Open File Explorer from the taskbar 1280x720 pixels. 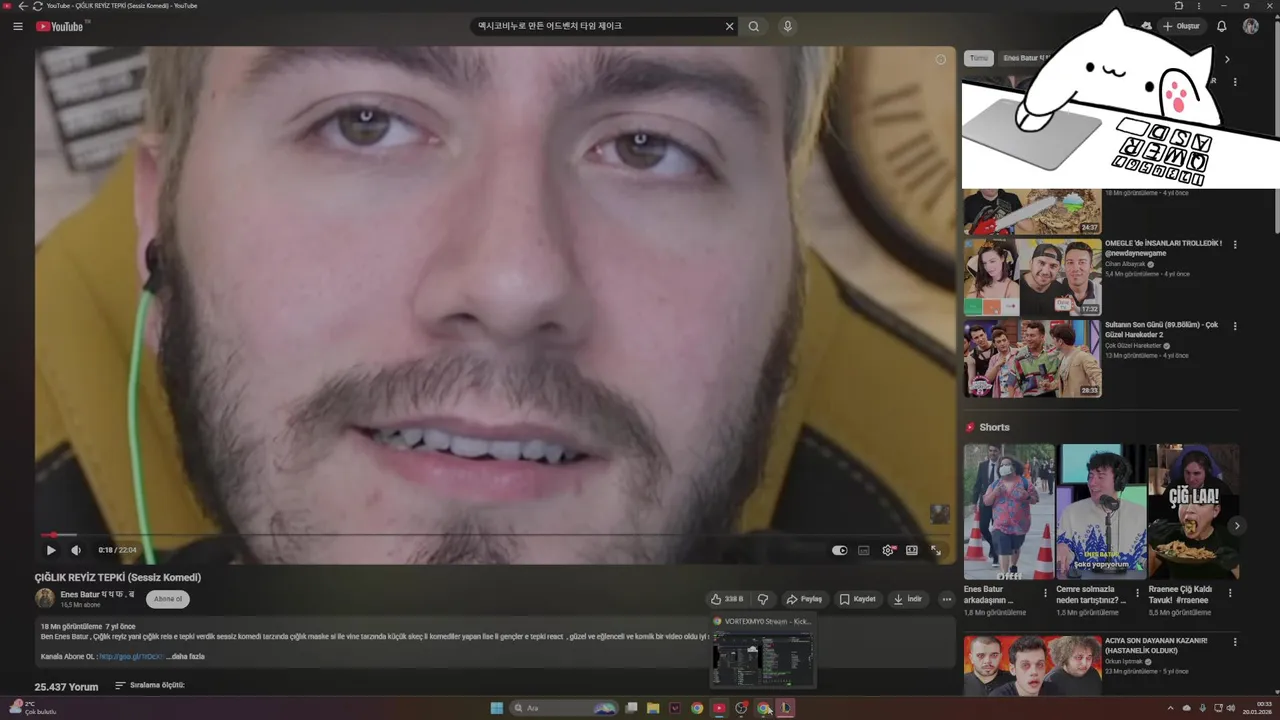click(x=653, y=708)
